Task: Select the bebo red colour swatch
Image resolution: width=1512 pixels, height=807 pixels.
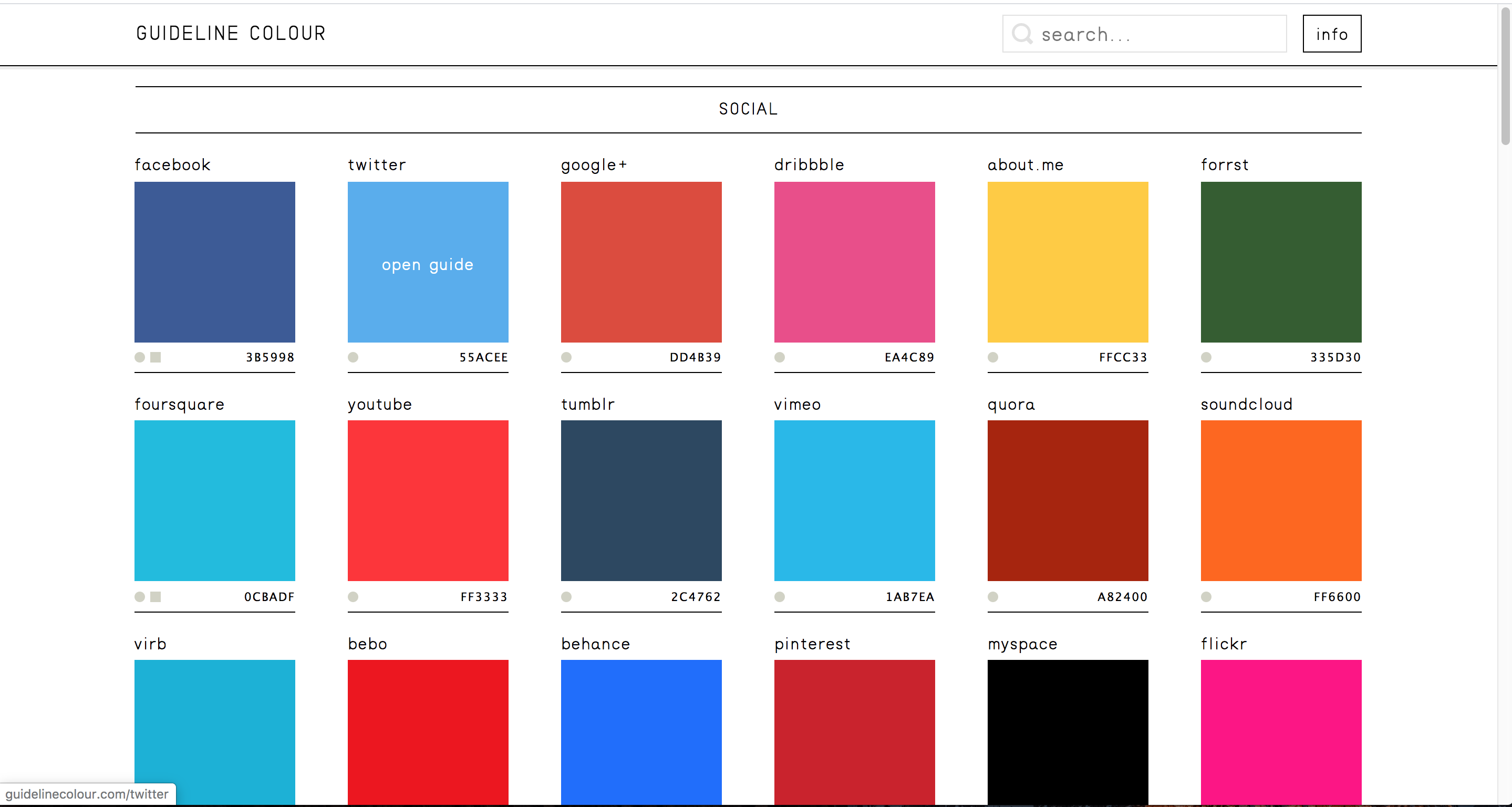Action: point(428,732)
